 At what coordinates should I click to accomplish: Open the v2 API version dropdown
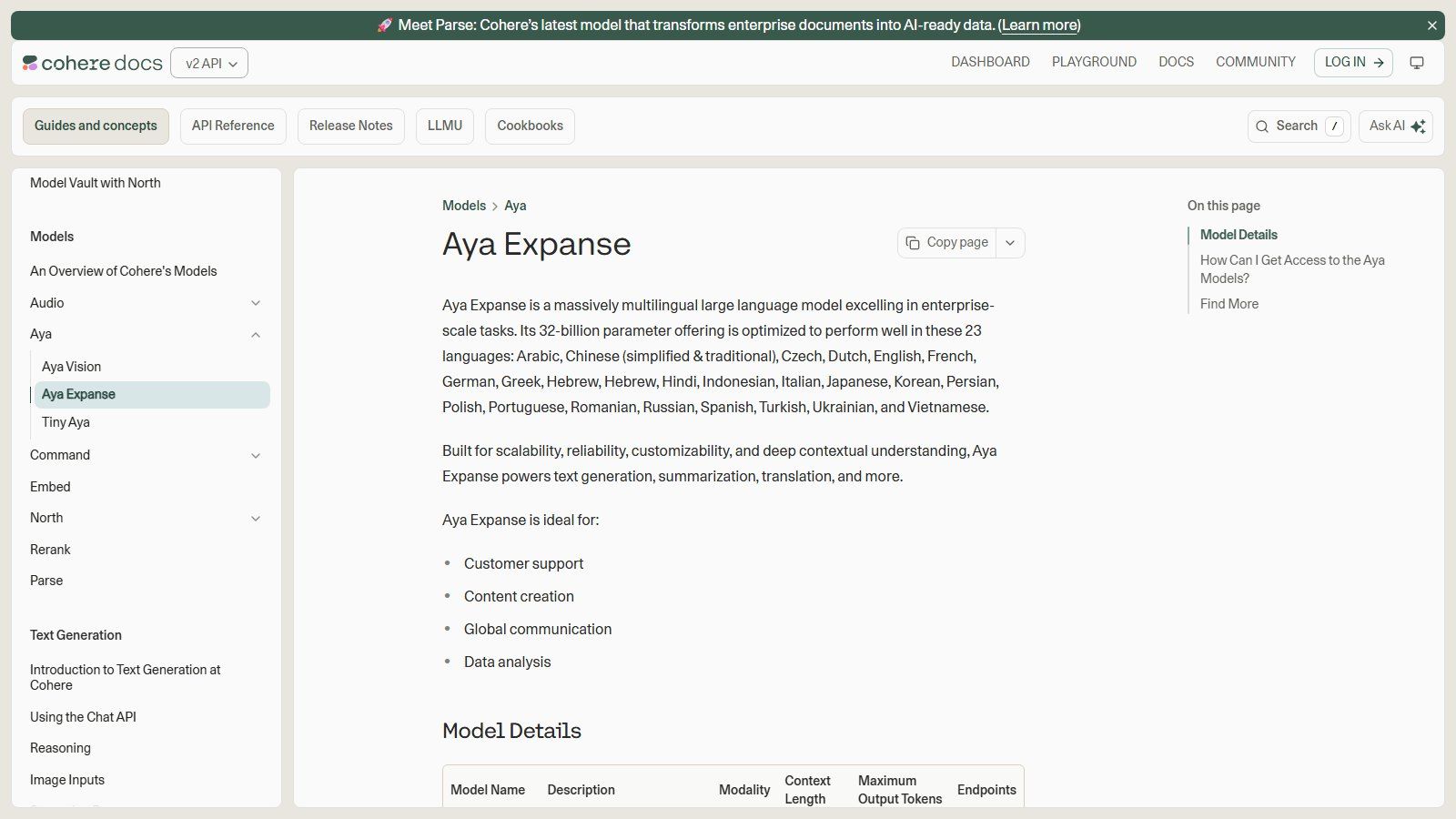click(209, 63)
